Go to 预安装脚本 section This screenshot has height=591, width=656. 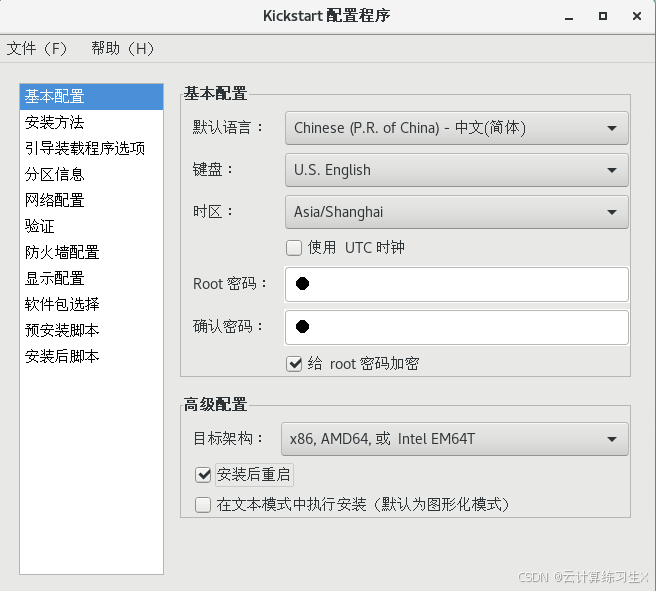[91, 330]
